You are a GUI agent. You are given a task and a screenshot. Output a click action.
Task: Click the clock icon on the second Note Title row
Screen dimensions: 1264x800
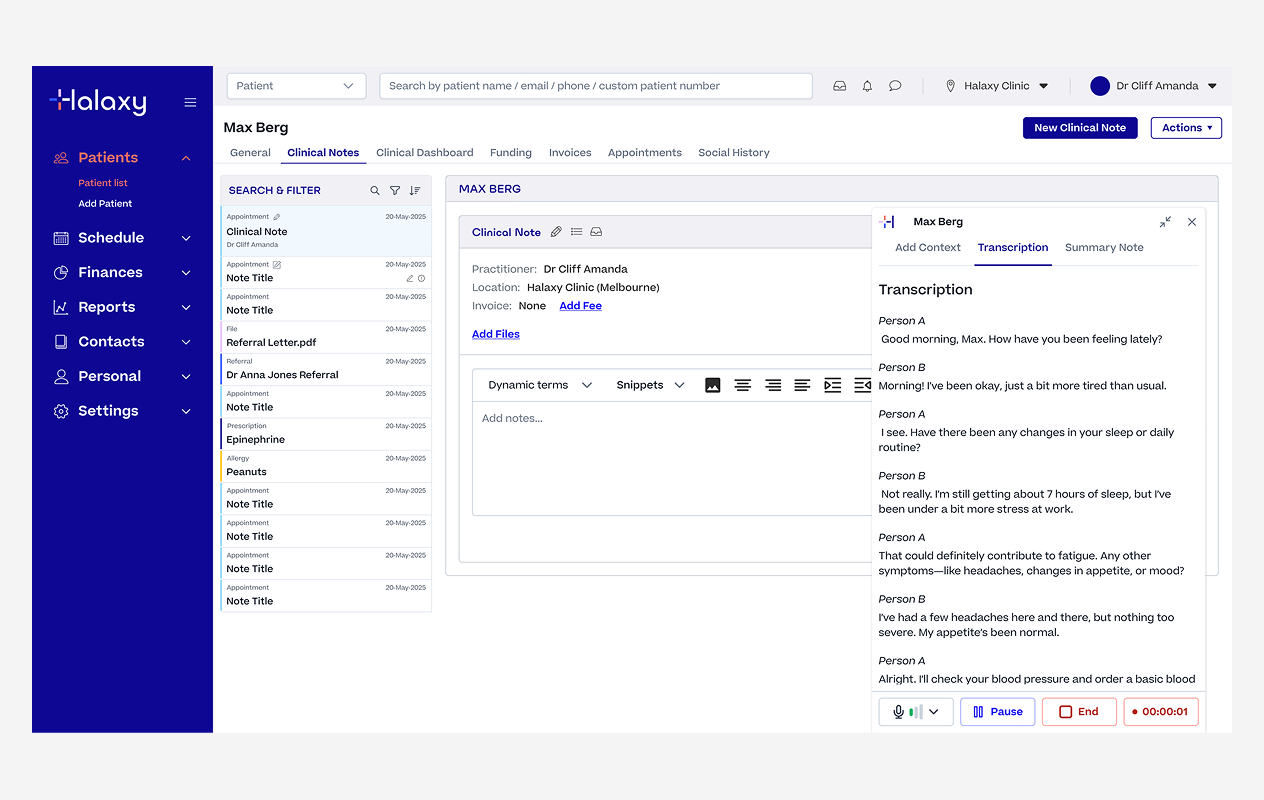tap(421, 279)
